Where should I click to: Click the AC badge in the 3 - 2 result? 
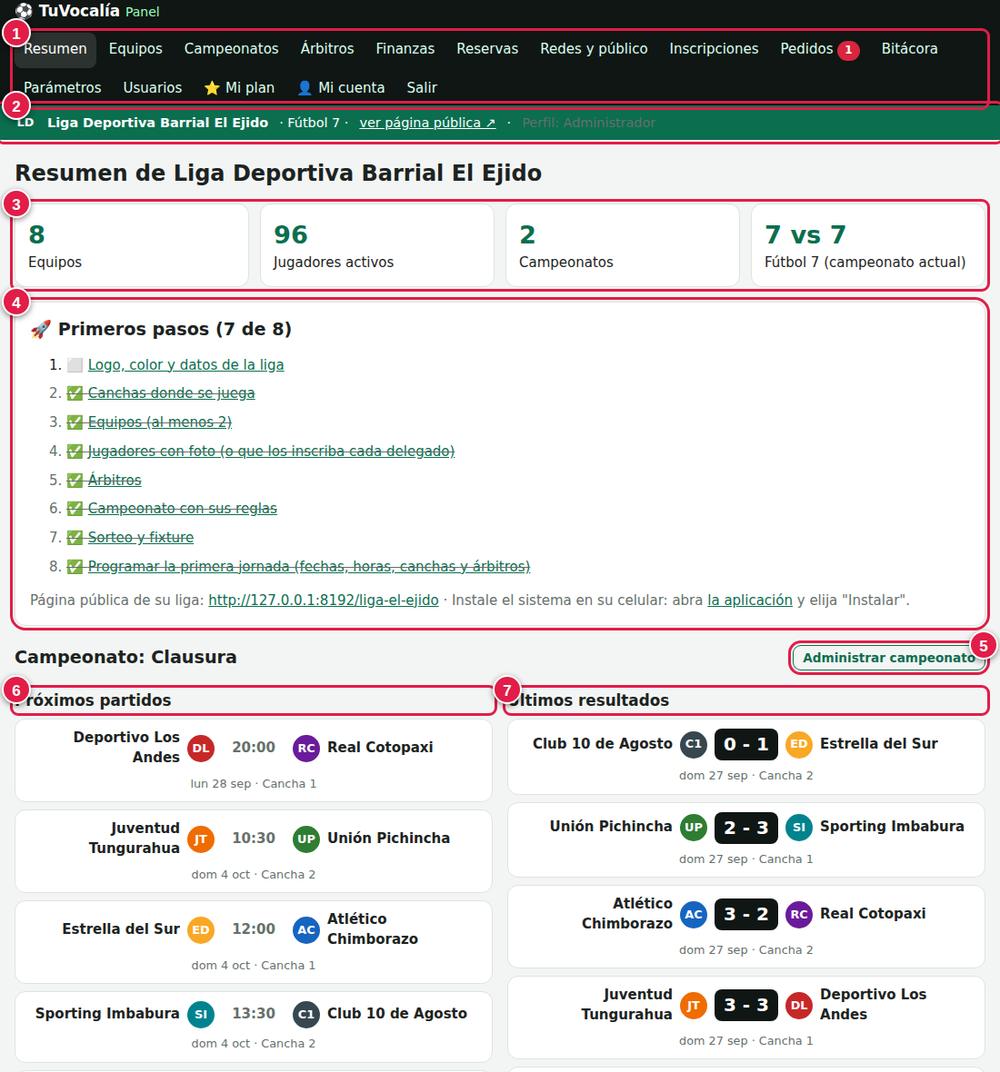[x=694, y=915]
